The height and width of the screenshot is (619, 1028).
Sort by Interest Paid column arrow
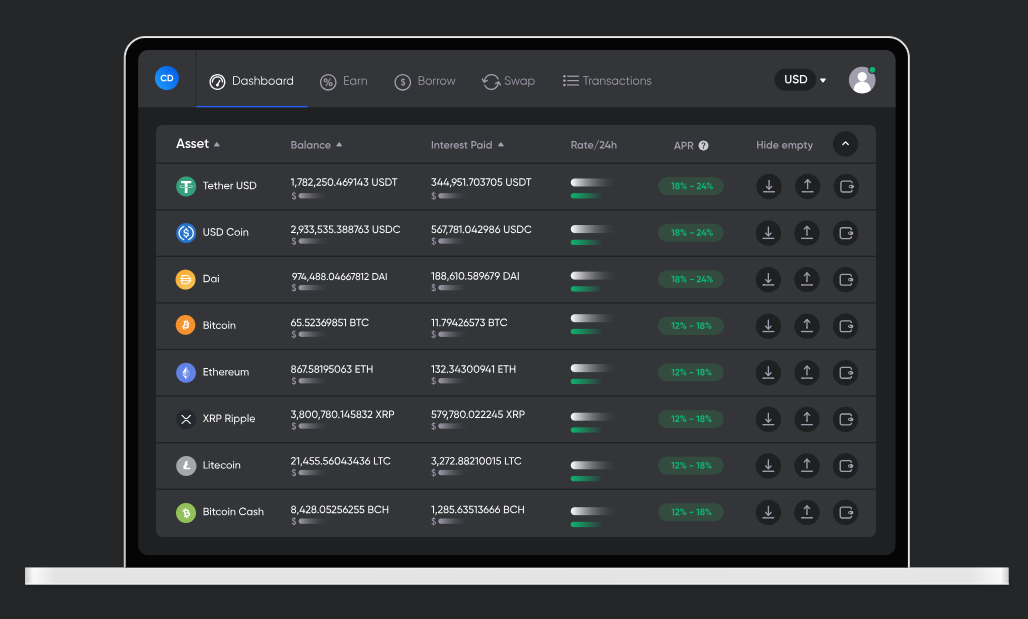pyautogui.click(x=501, y=145)
